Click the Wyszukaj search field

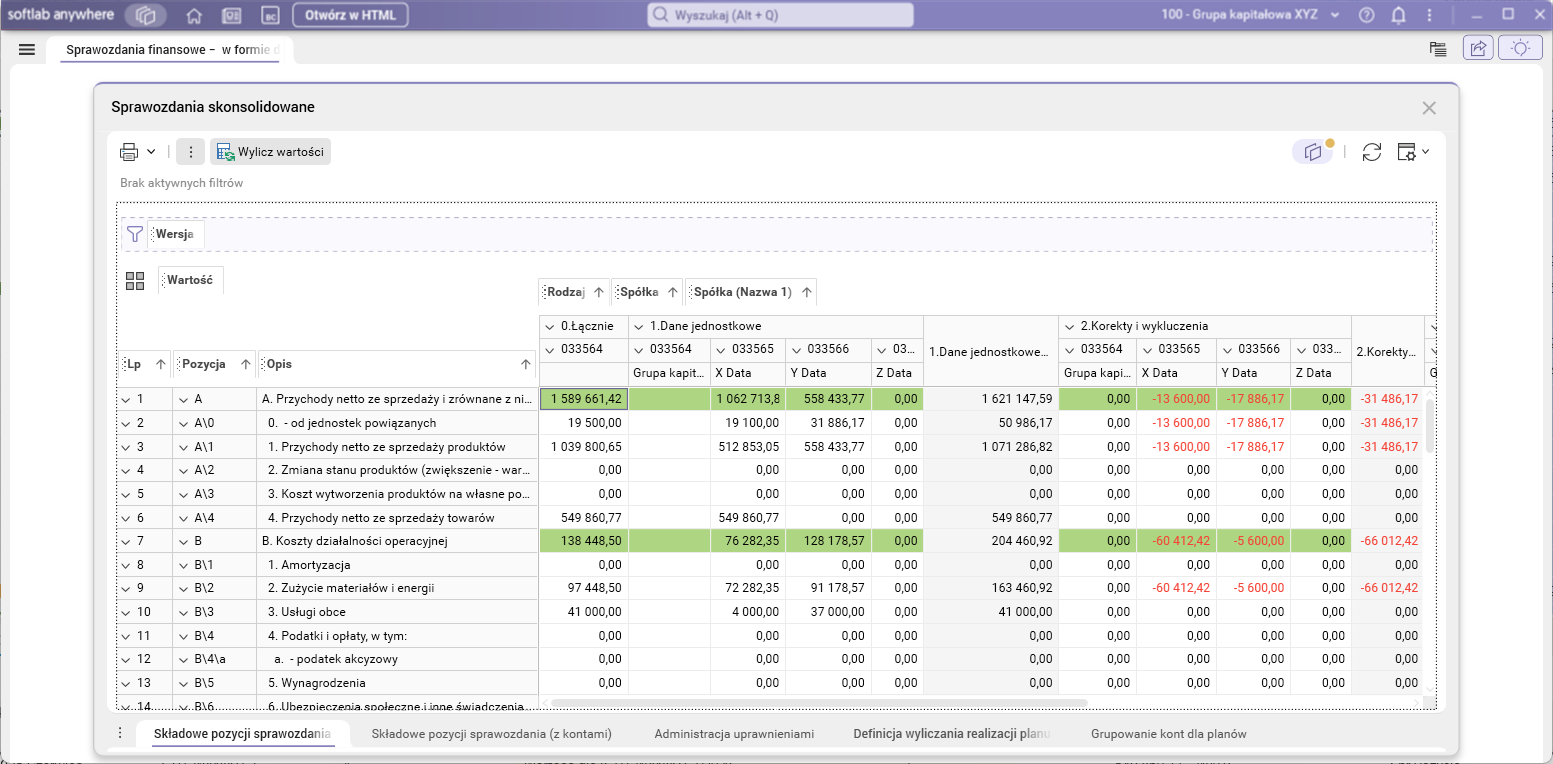click(780, 15)
